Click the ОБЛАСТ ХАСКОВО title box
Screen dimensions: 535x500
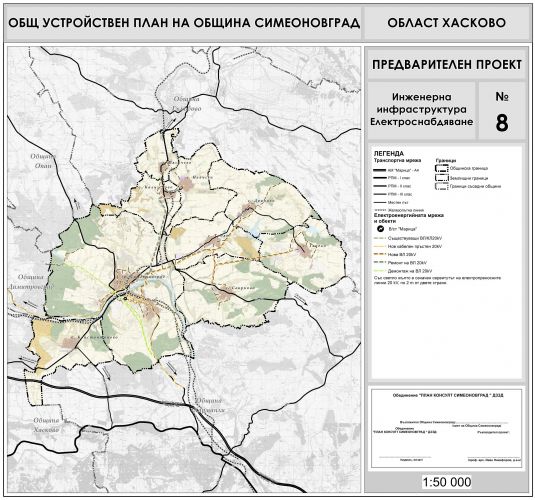pos(446,23)
